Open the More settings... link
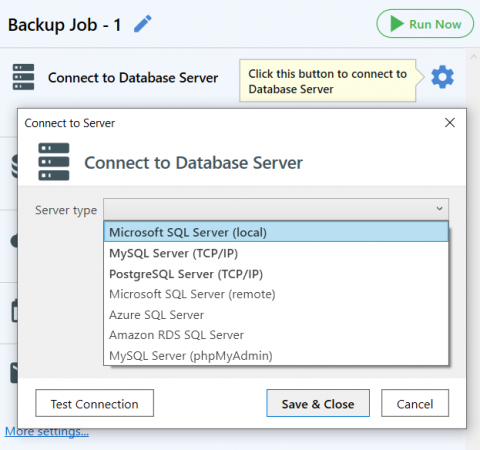This screenshot has height=450, width=480. (47, 431)
